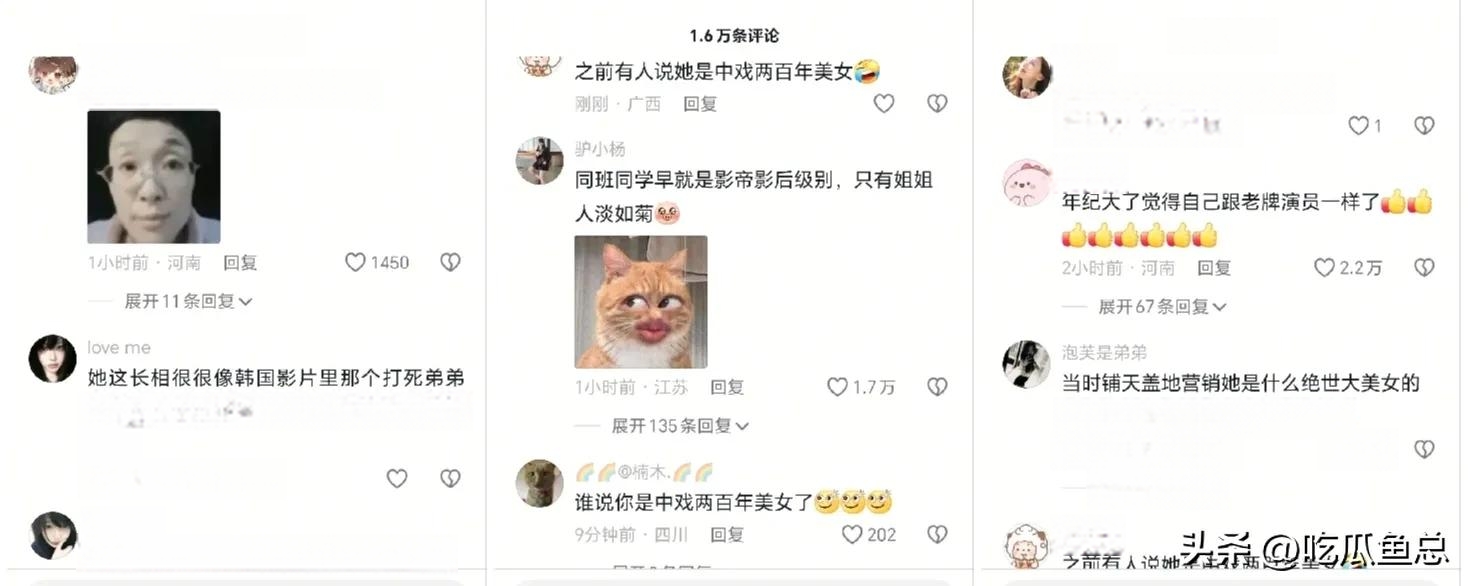Dislike the 1450-likes Henan comment
Image resolution: width=1468 pixels, height=586 pixels.
tap(450, 262)
